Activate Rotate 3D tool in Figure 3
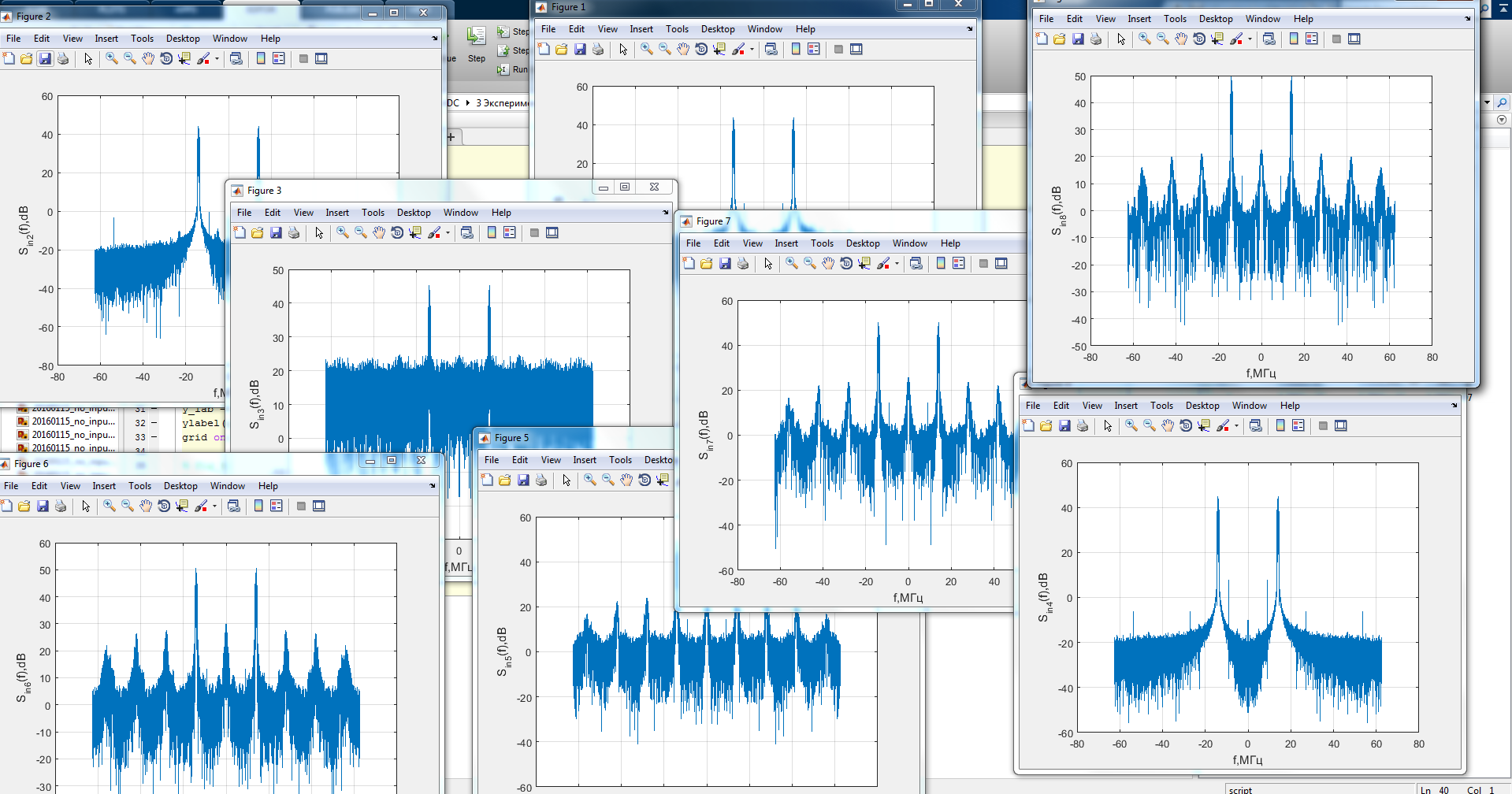The height and width of the screenshot is (794, 1512). [x=397, y=232]
